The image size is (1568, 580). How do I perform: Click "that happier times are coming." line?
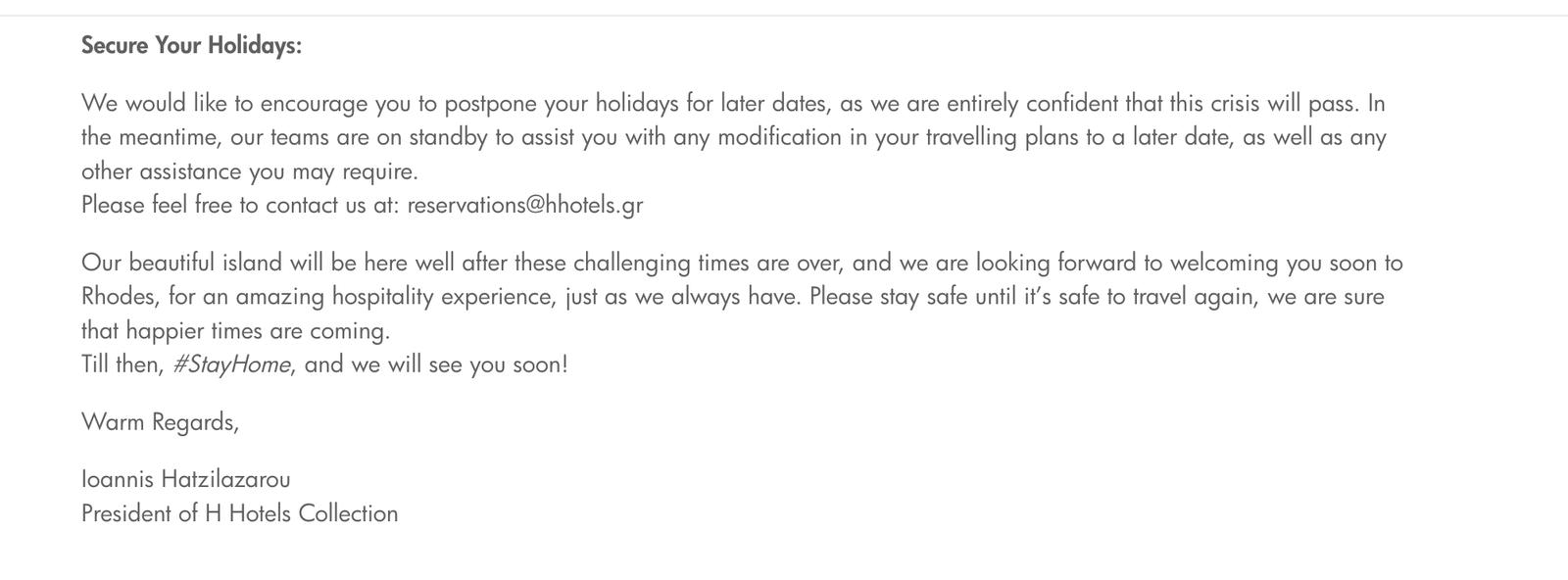coord(235,330)
